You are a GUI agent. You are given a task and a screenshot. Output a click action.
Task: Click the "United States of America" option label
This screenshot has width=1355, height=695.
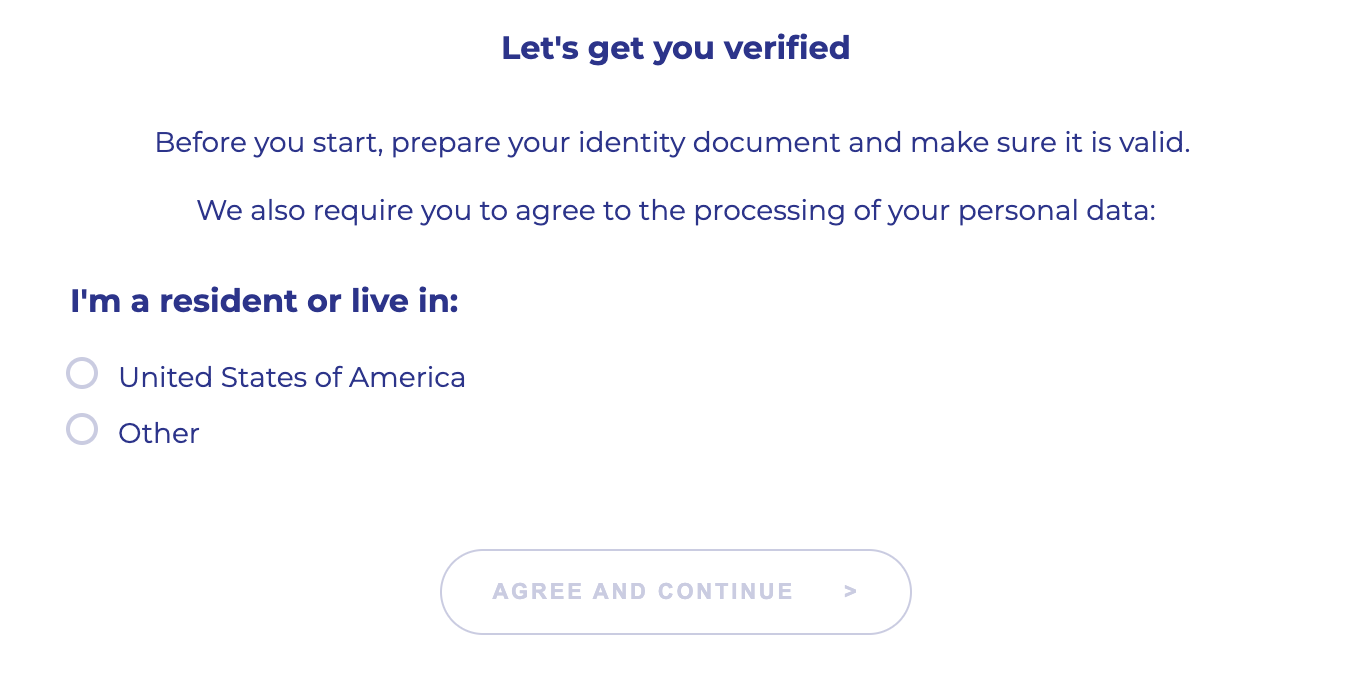point(291,377)
